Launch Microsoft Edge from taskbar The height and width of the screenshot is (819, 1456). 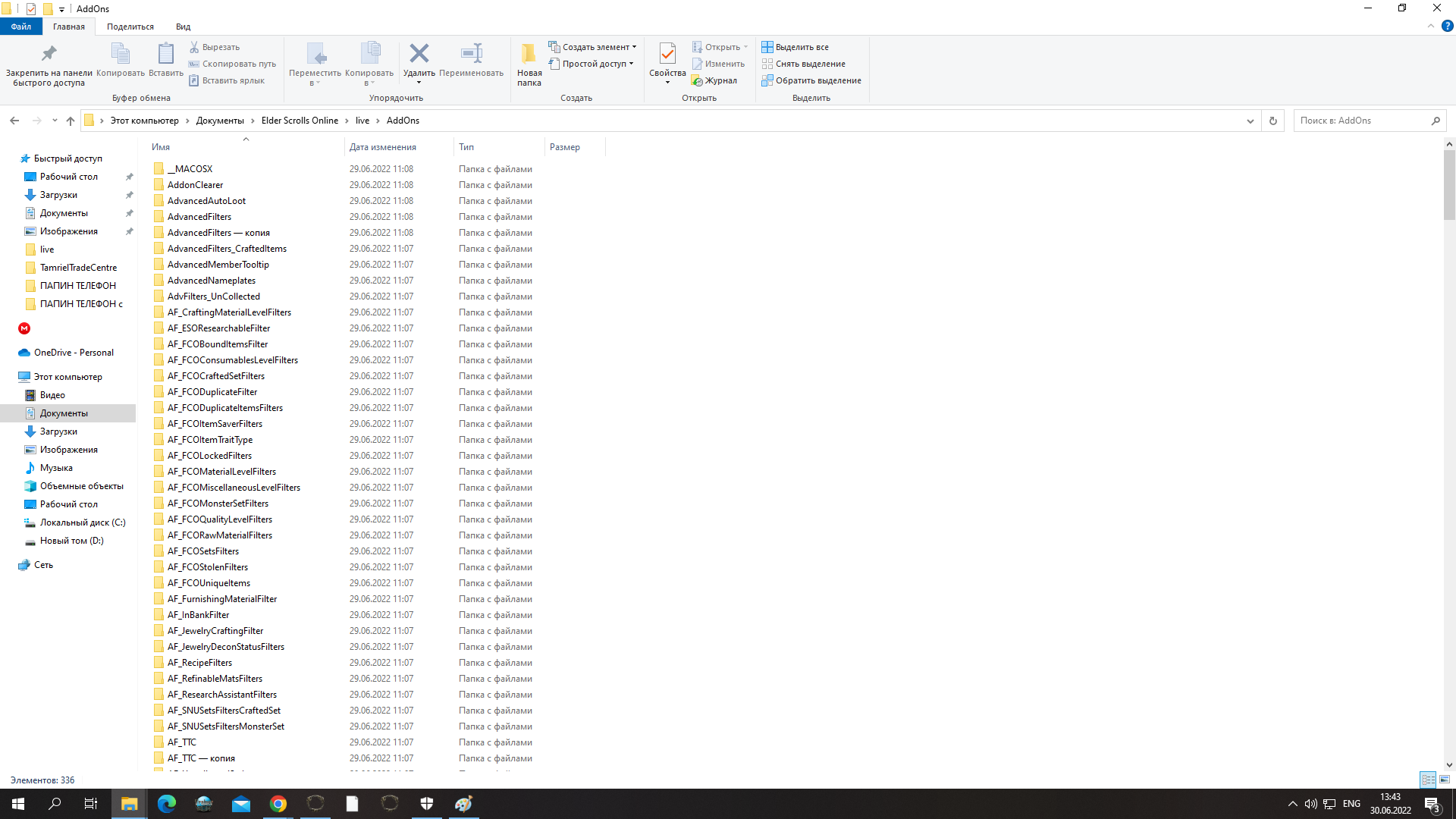(166, 804)
